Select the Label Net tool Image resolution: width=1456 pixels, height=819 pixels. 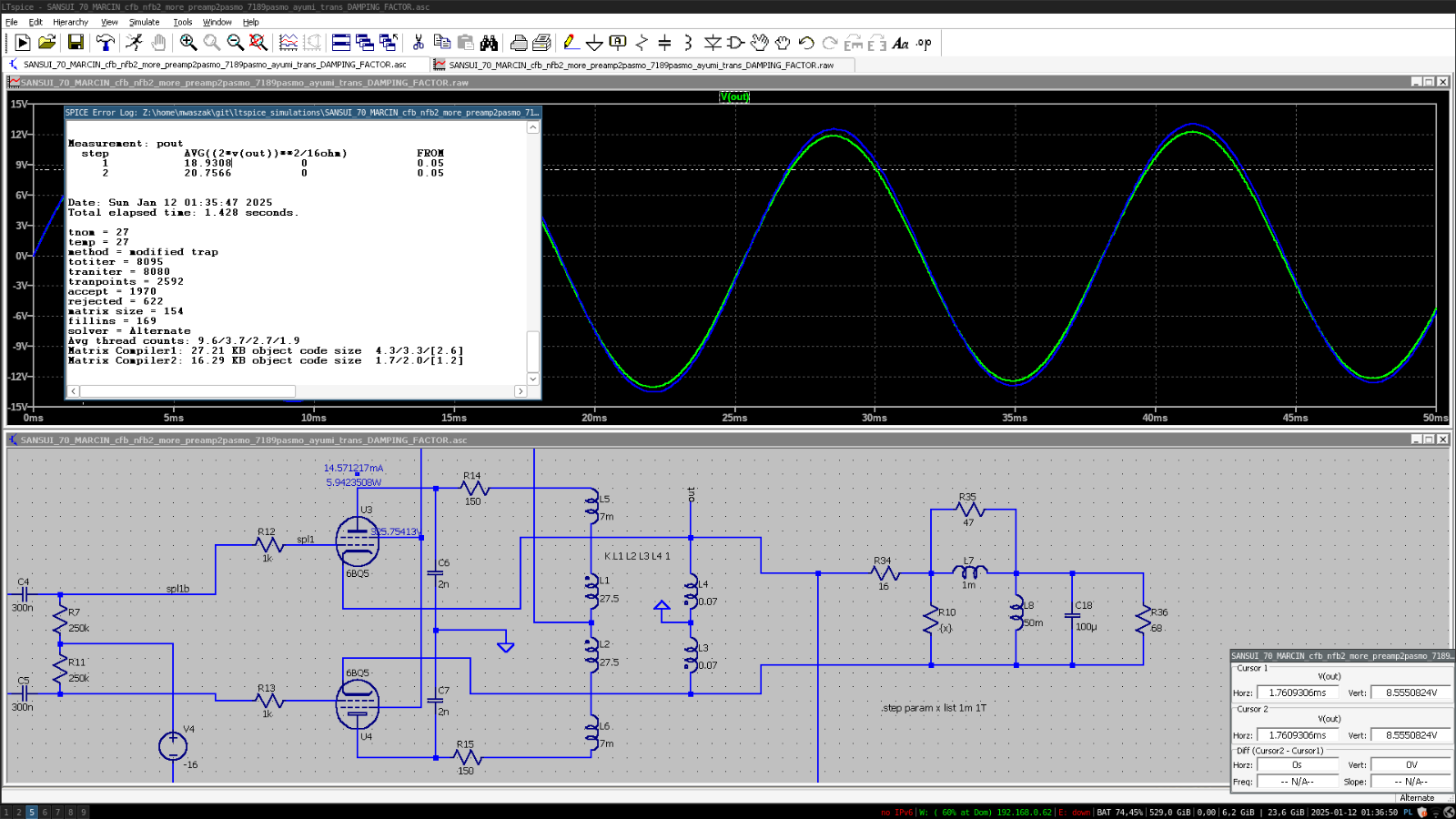(618, 42)
